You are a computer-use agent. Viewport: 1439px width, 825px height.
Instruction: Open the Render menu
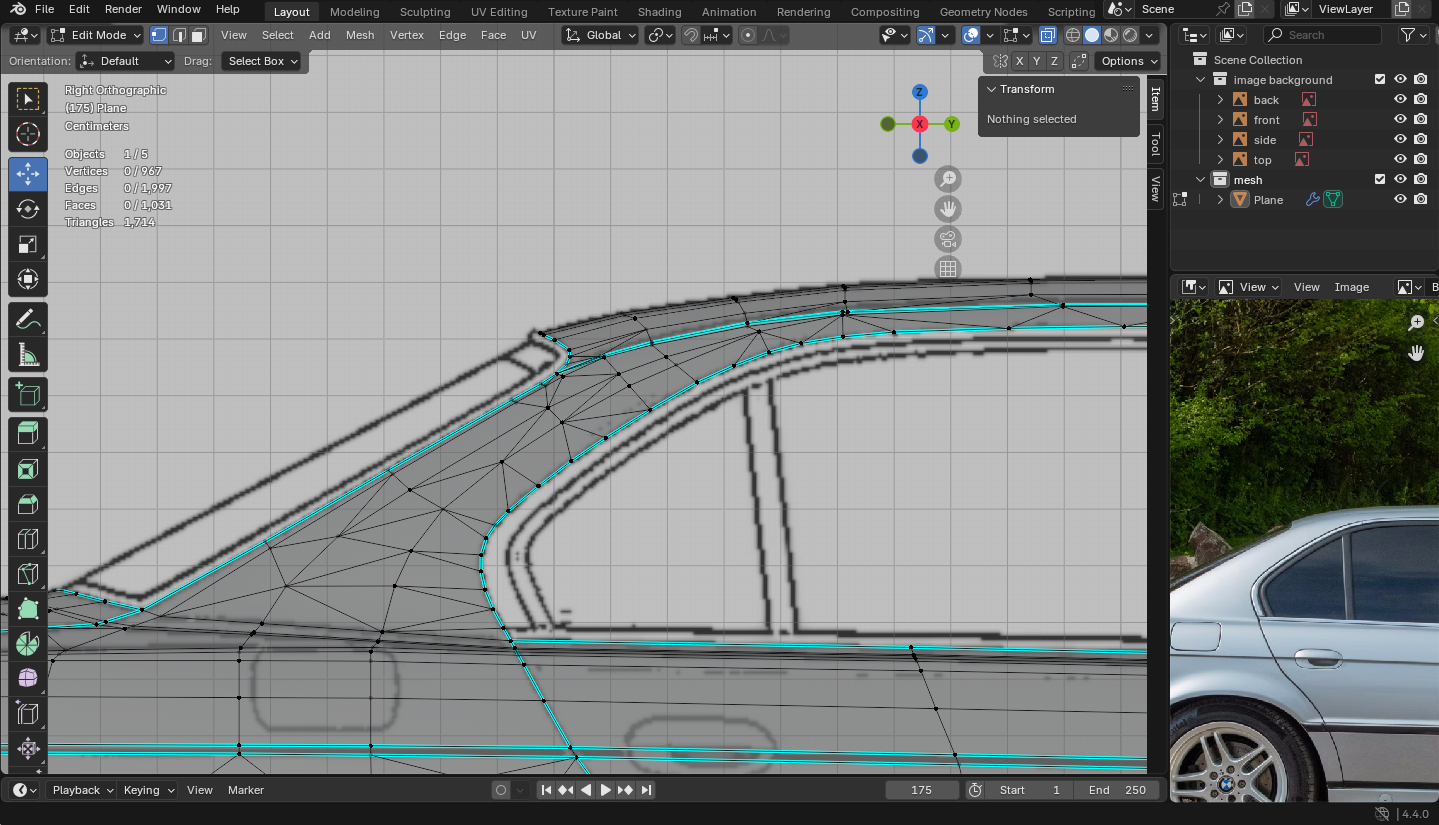click(123, 9)
